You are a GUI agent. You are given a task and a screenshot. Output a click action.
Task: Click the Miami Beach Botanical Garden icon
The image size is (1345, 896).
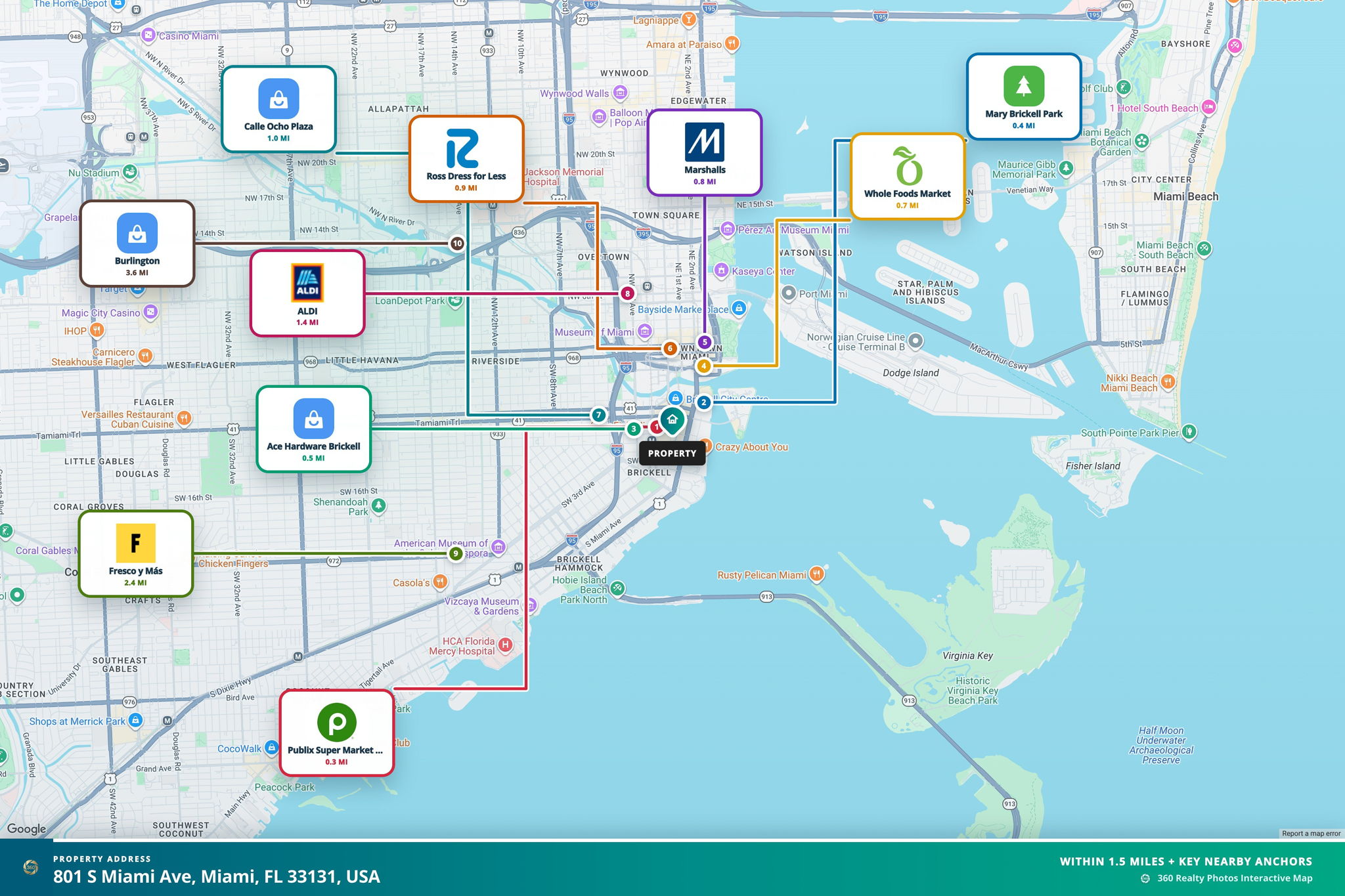tap(1142, 141)
